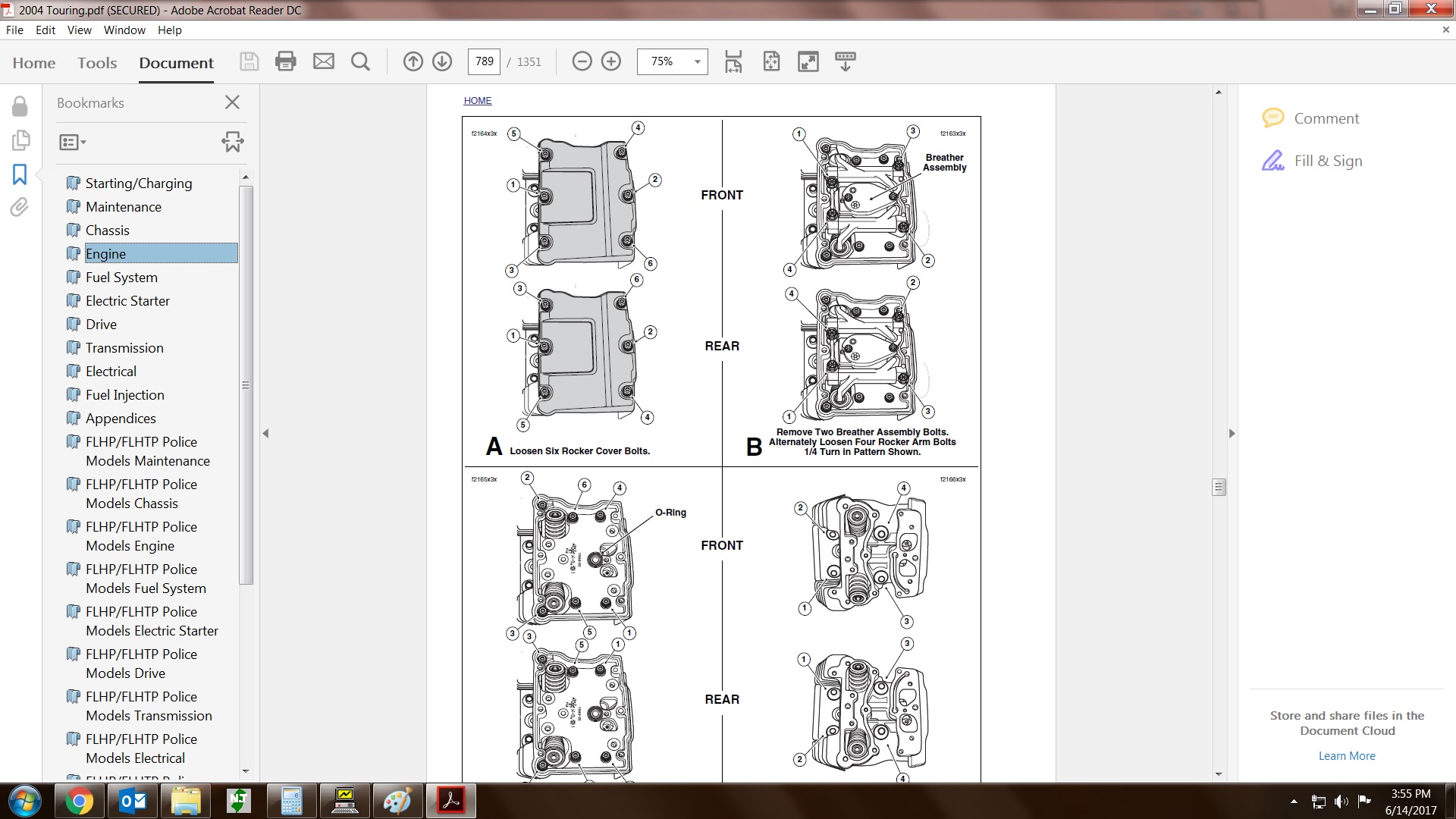Click the page number input field
This screenshot has height=819, width=1456.
(x=484, y=61)
